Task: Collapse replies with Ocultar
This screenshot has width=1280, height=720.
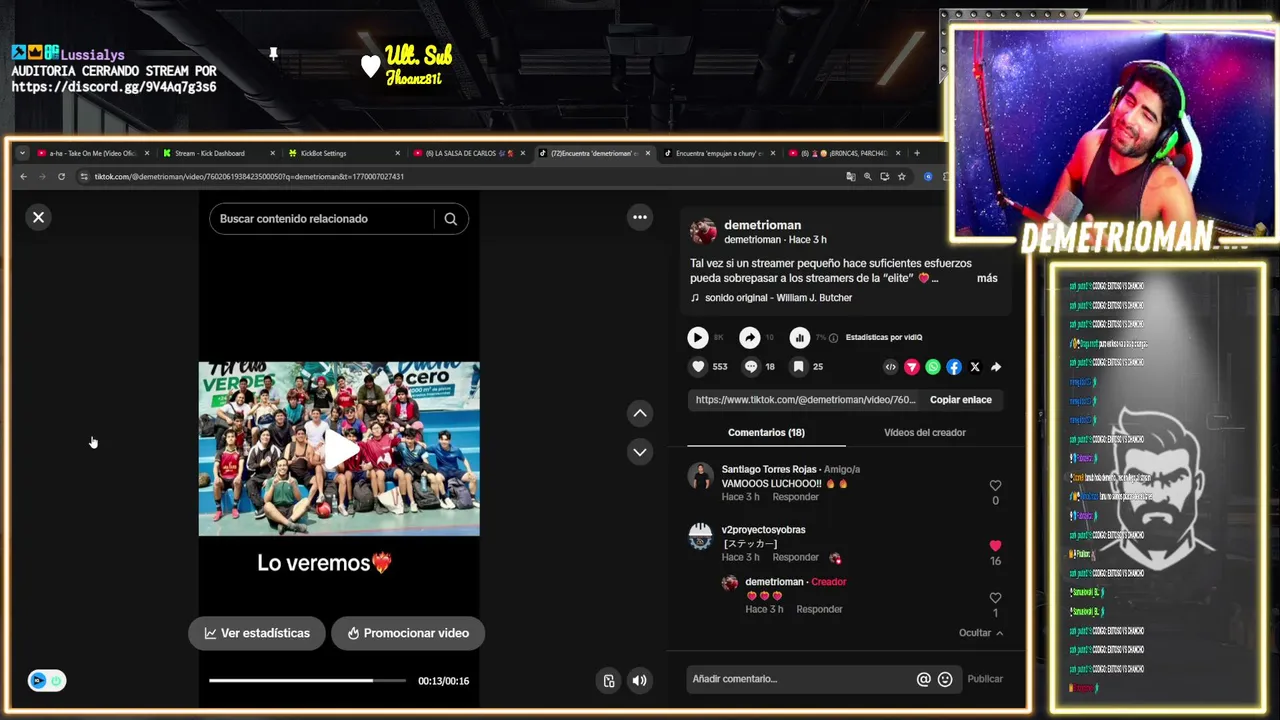Action: [x=981, y=633]
